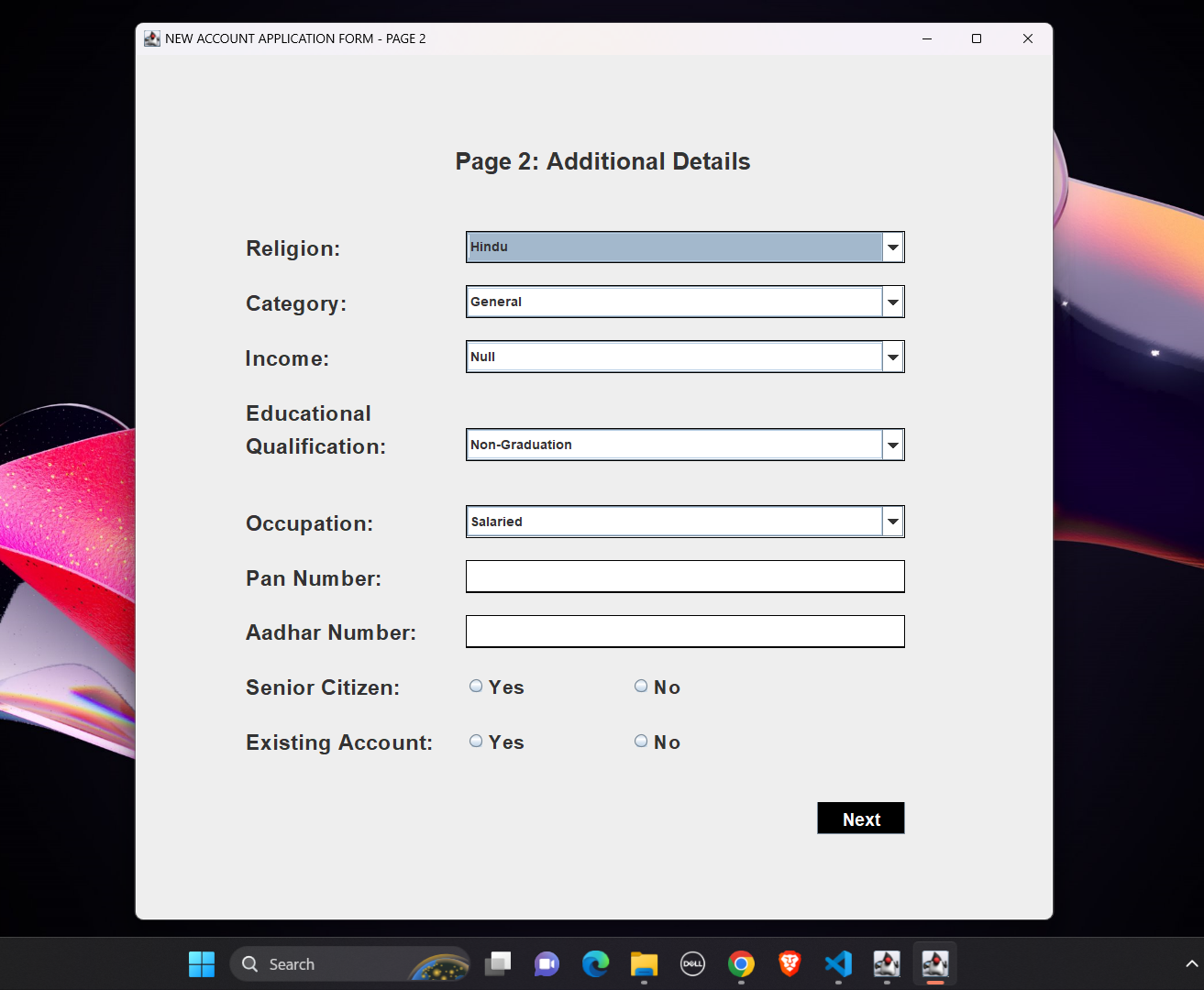Click the Pan Number: label

314,578
